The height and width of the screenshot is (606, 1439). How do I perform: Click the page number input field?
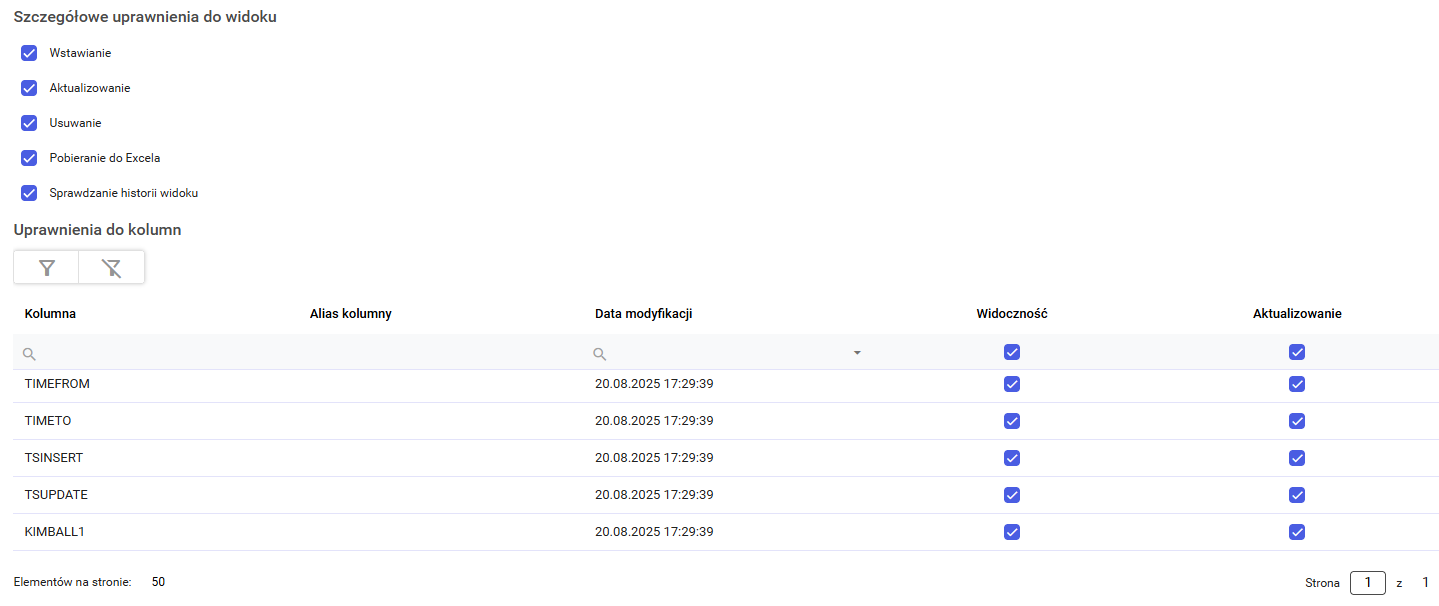pos(1367,583)
